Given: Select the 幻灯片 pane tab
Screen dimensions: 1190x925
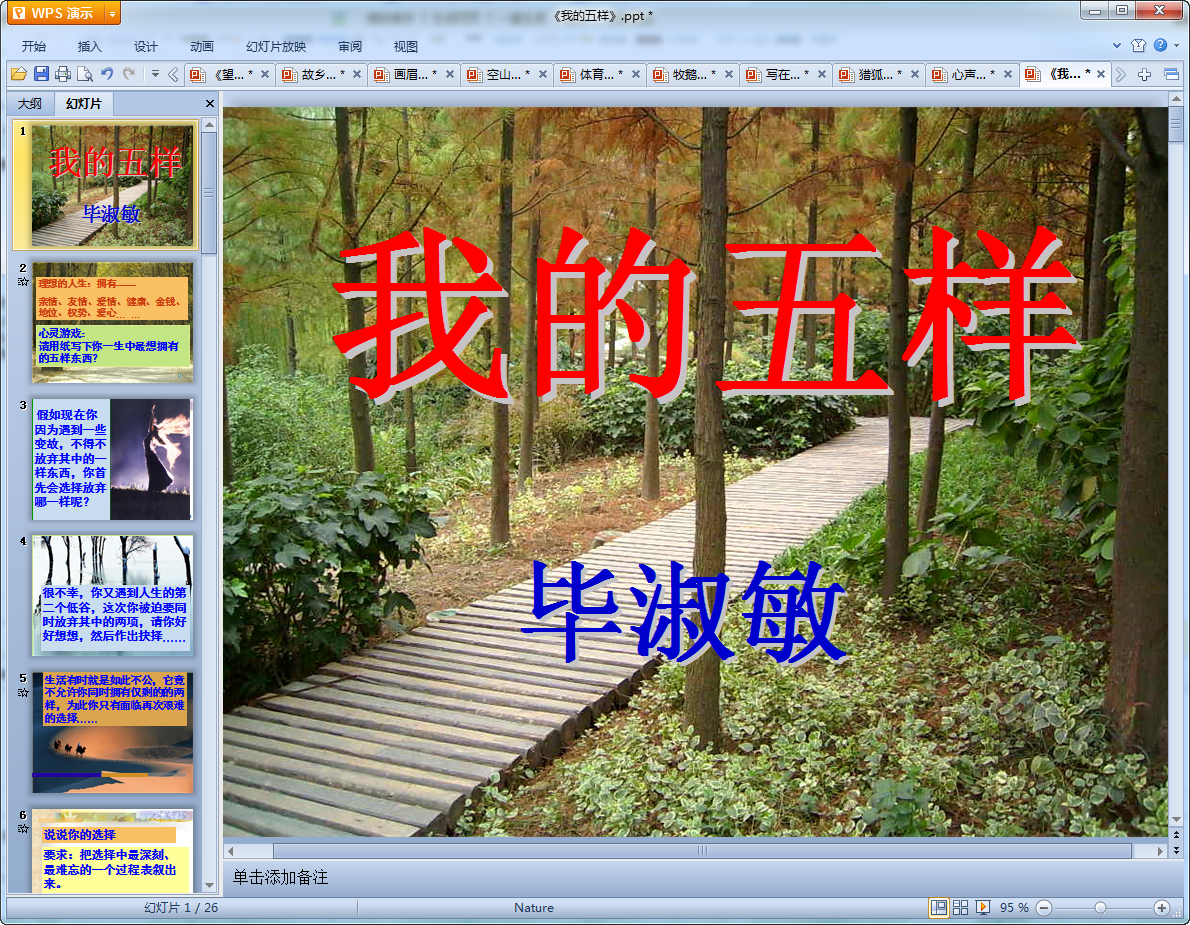Looking at the screenshot, I should 83,103.
